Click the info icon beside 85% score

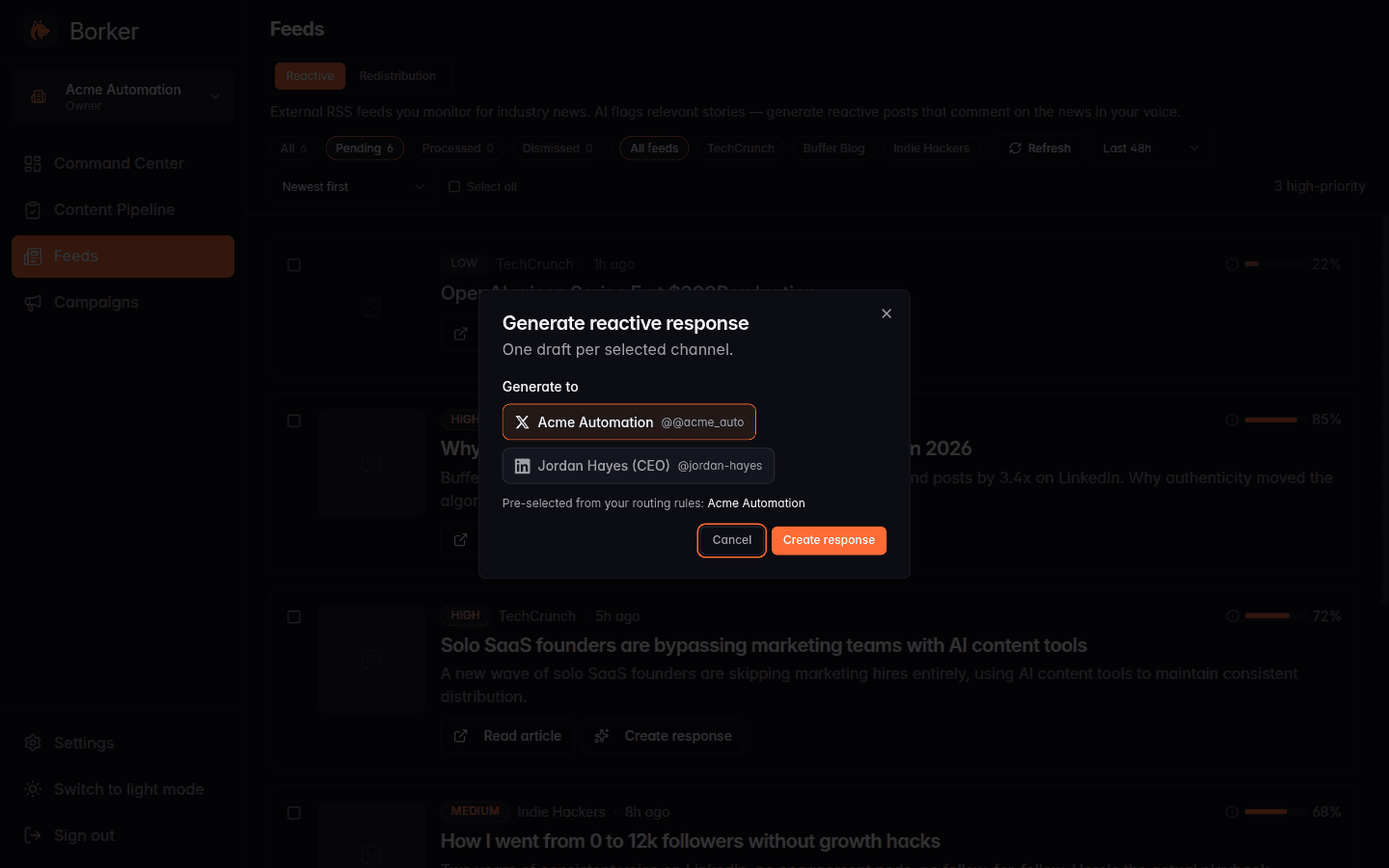pos(1232,420)
